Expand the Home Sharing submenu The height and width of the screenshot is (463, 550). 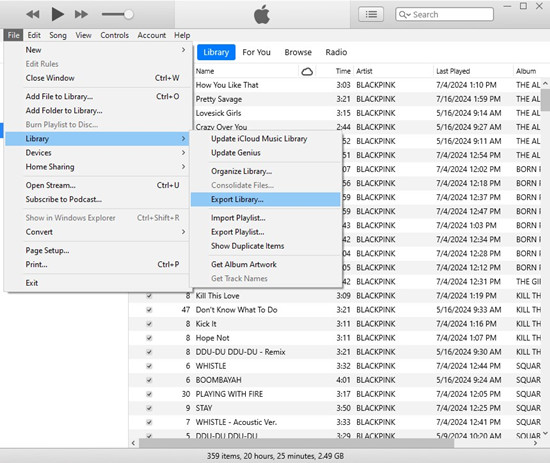[x=98, y=167]
